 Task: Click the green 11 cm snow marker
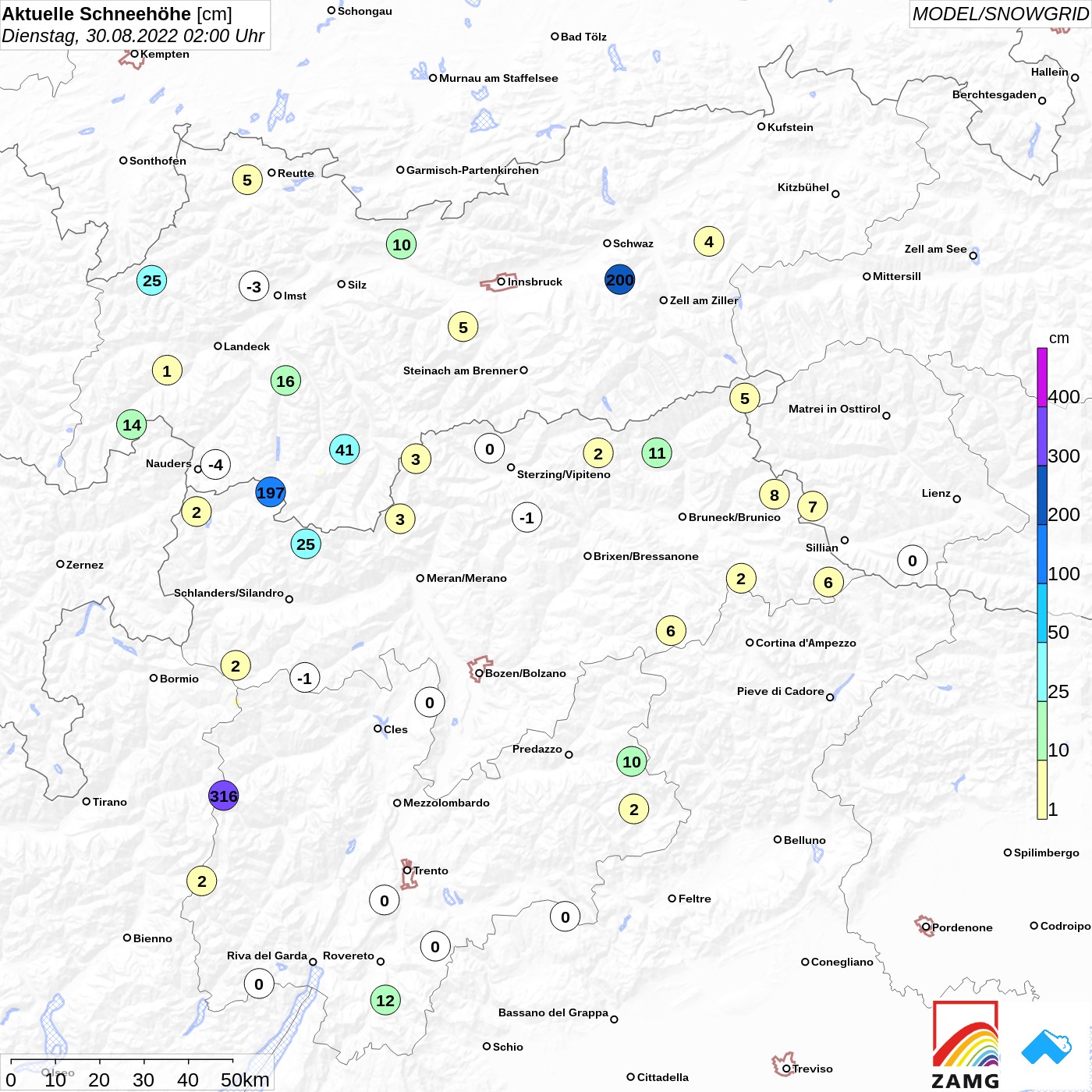tap(658, 453)
